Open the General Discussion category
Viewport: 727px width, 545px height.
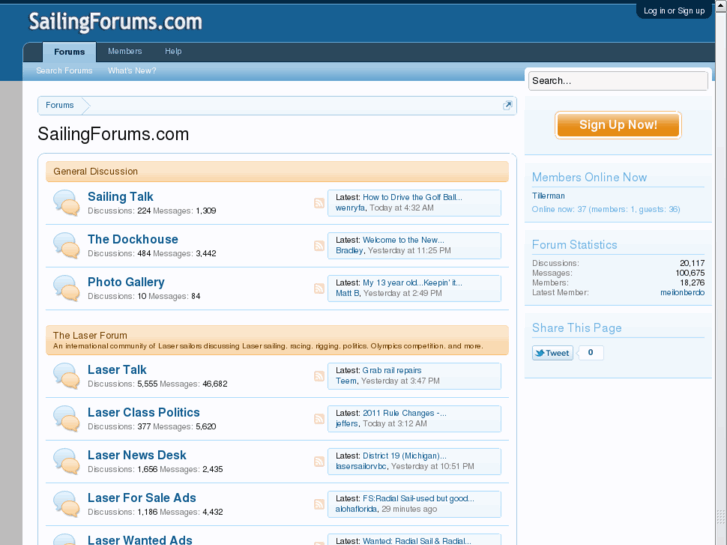[96, 172]
